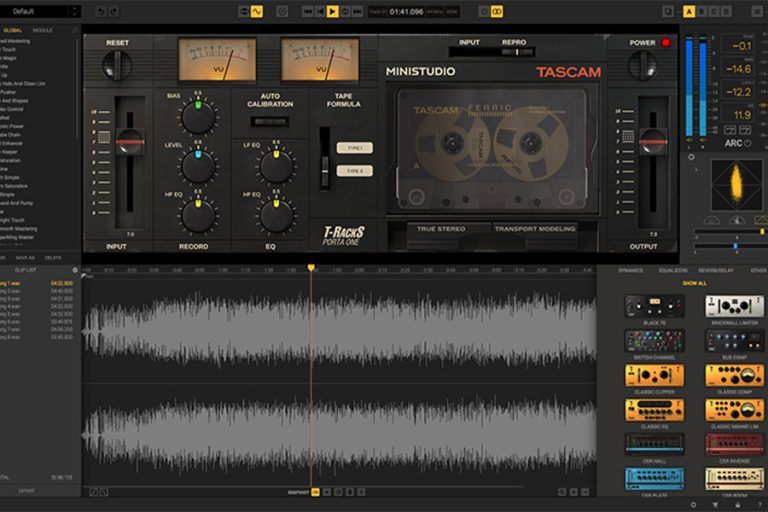Click the fade-in icon below waveform
Viewport: 768px width, 512px height.
click(93, 492)
